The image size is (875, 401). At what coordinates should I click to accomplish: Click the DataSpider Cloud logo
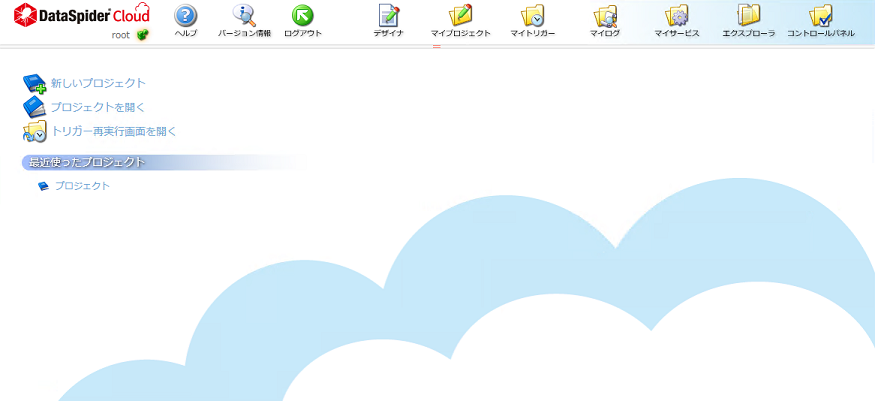tap(81, 15)
